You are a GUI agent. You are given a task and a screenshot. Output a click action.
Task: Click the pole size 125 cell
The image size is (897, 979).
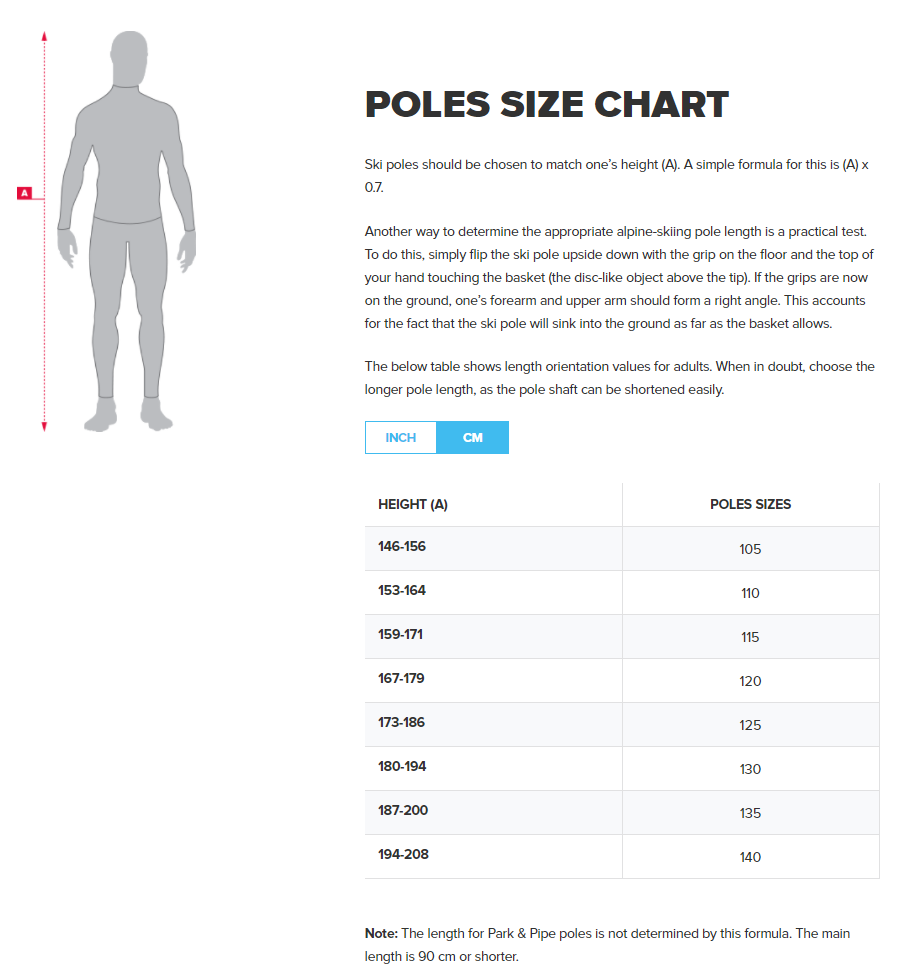pos(750,725)
